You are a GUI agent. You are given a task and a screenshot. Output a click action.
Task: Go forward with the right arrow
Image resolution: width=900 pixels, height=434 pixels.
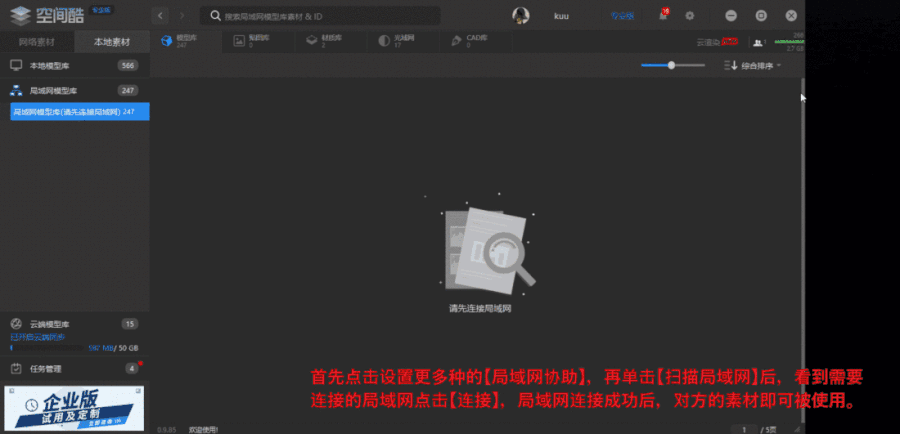182,16
